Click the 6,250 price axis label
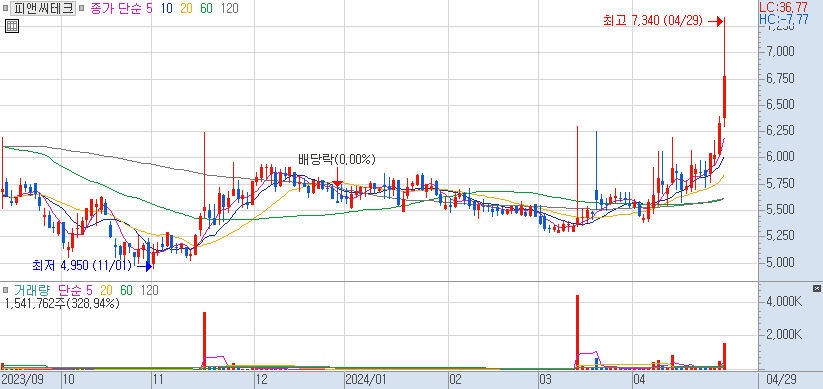The width and height of the screenshot is (823, 389). point(779,130)
